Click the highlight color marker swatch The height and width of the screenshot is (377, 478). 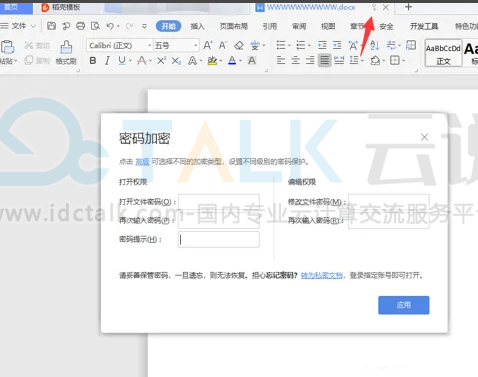[x=212, y=61]
